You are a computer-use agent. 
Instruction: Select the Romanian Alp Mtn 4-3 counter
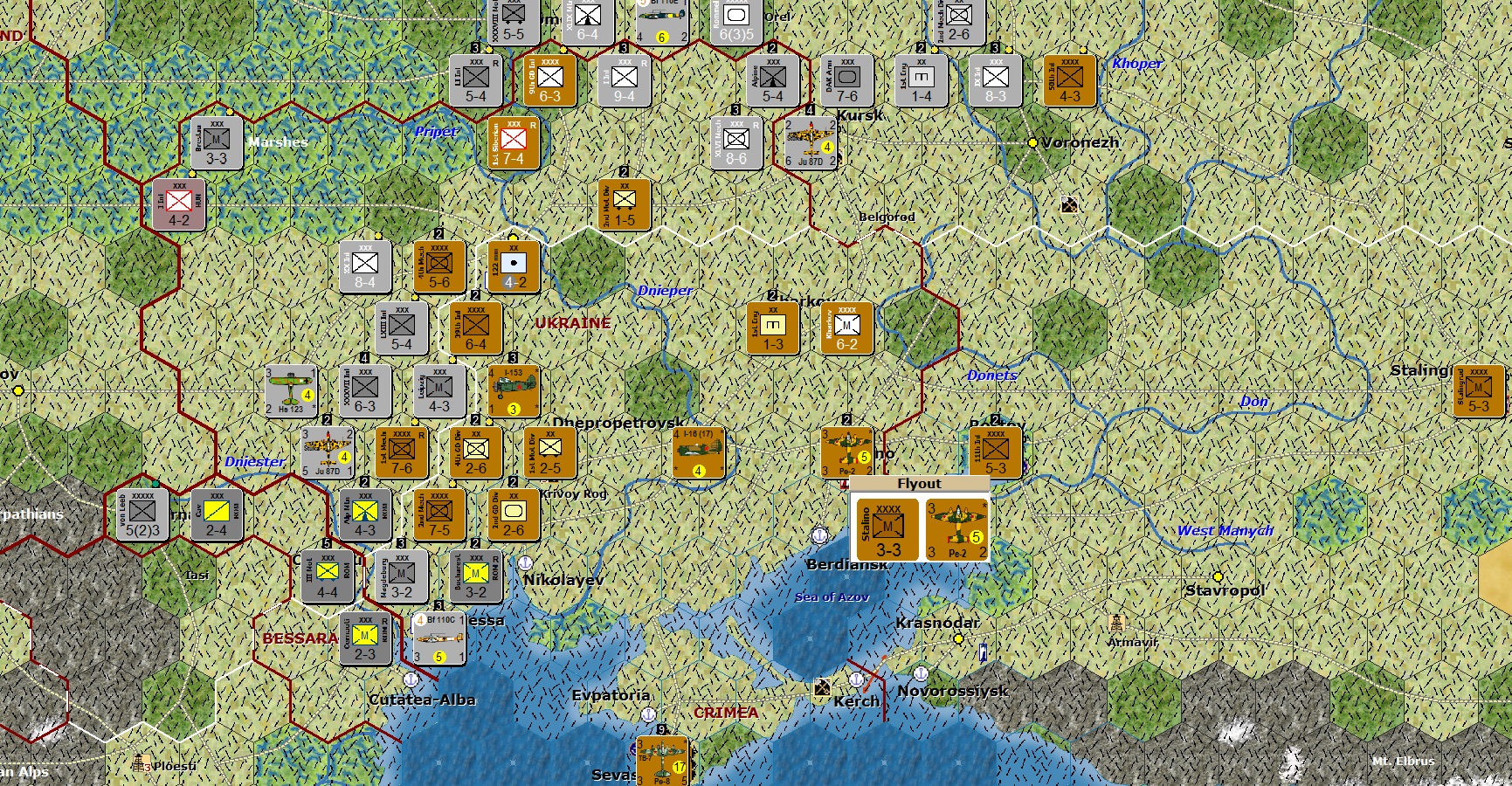pos(365,514)
